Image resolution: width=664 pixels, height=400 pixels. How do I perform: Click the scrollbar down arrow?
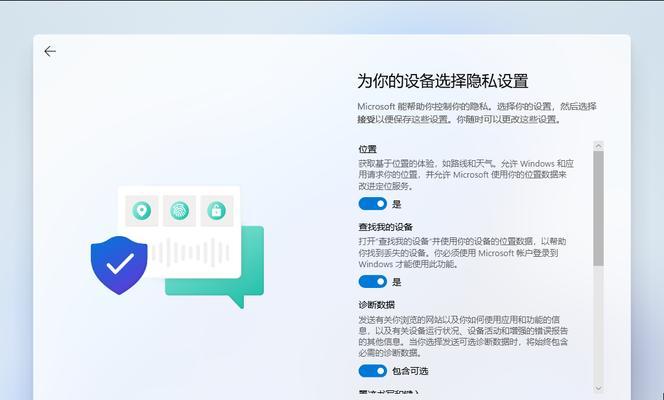tap(598, 388)
